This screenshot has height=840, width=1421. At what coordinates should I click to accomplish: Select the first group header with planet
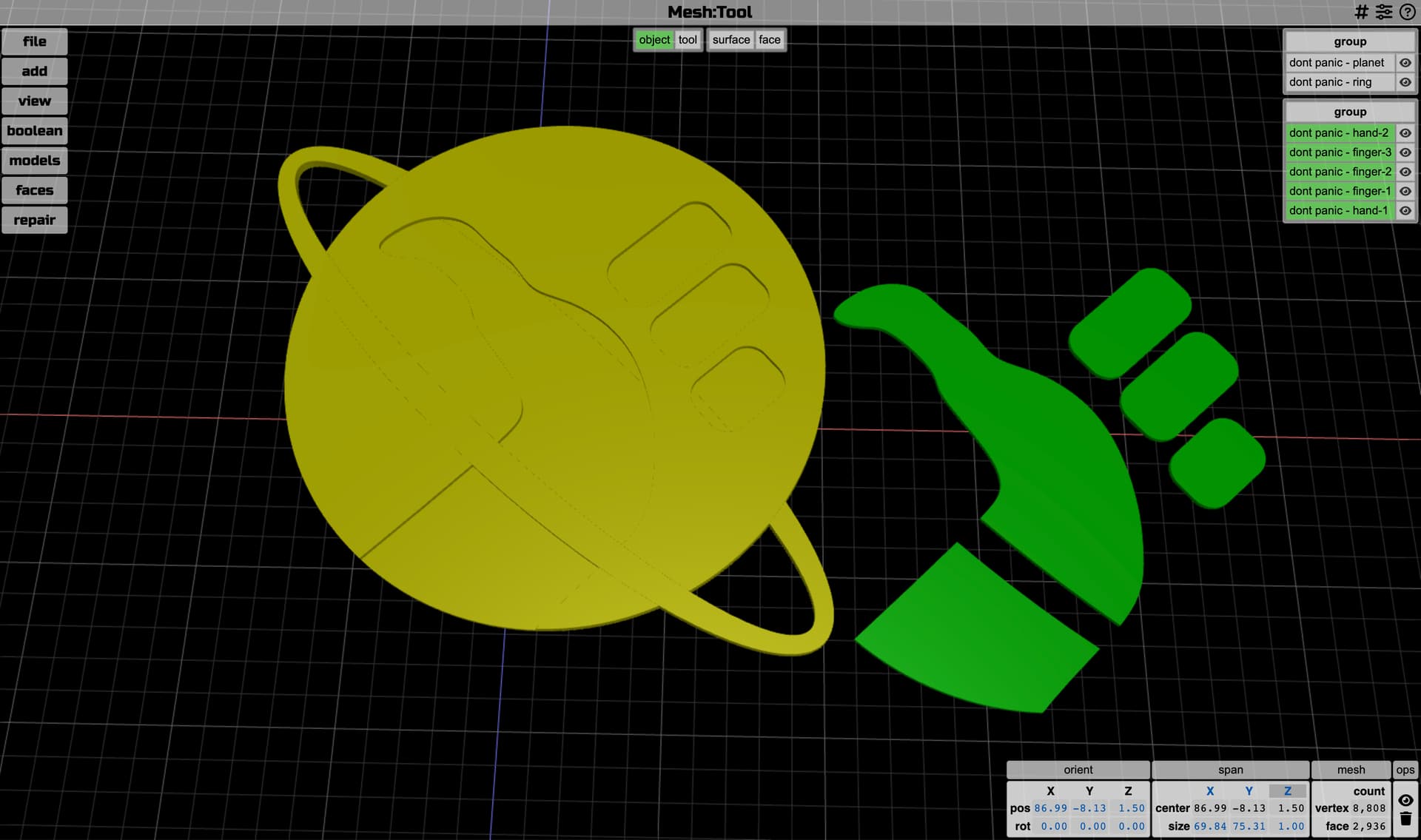point(1350,41)
